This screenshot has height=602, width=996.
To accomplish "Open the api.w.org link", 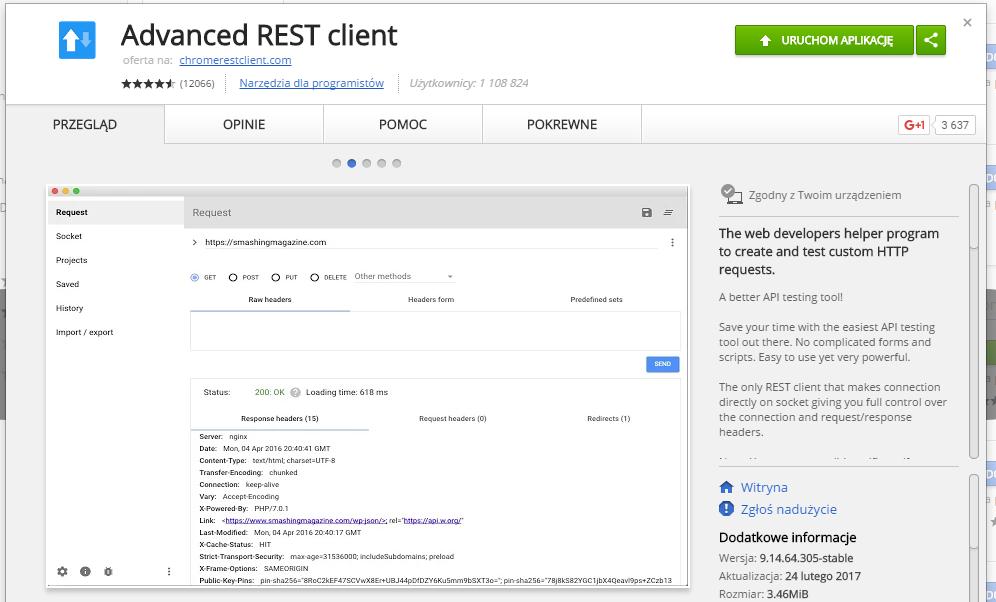I will pyautogui.click(x=433, y=521).
